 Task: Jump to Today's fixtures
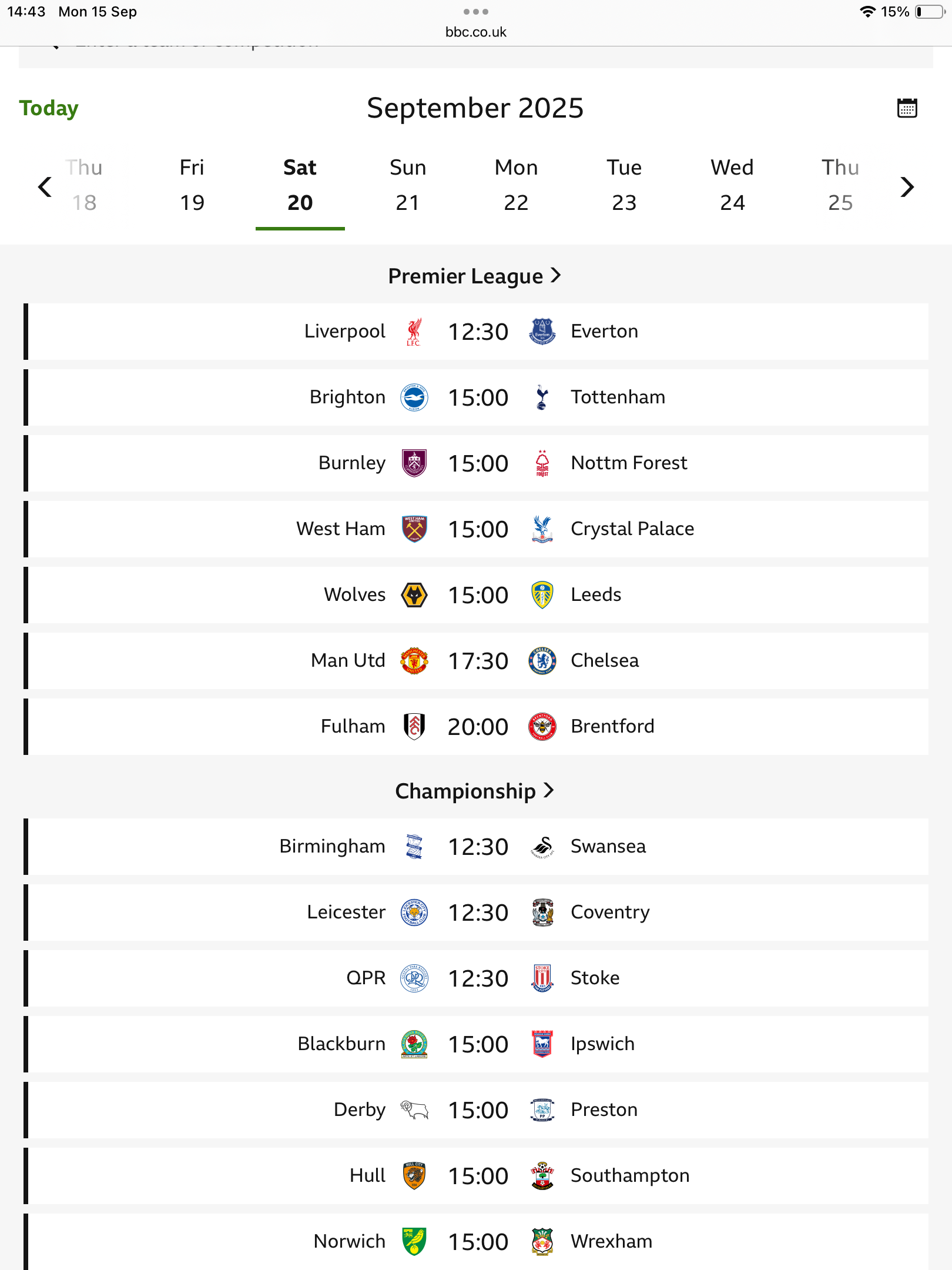click(x=49, y=108)
